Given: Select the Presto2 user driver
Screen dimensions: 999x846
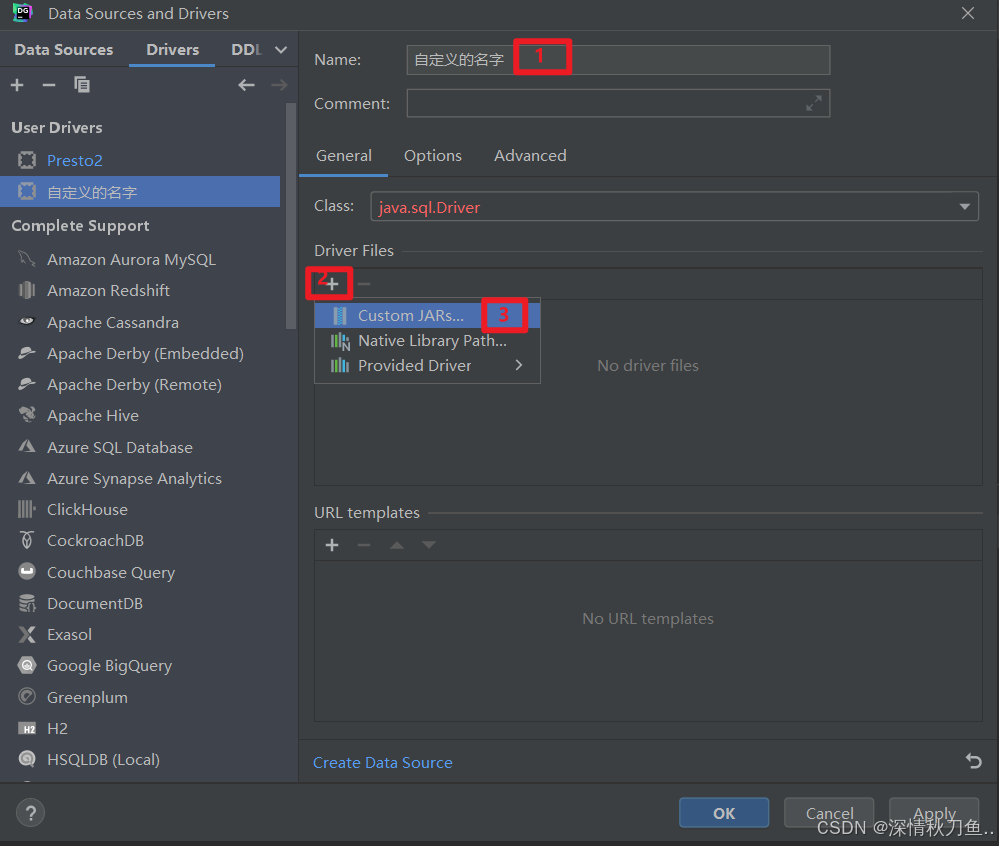Looking at the screenshot, I should tap(140, 161).
